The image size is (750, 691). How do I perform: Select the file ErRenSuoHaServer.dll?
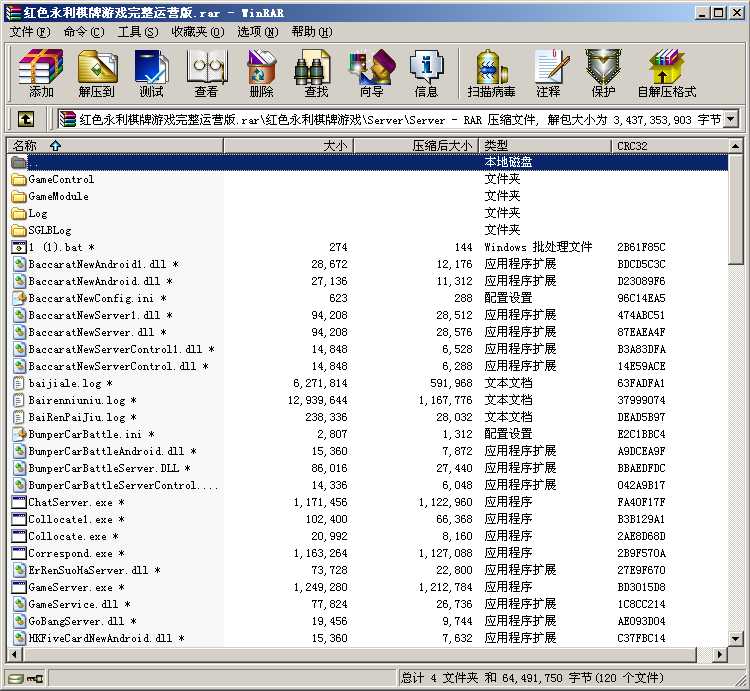pyautogui.click(x=94, y=570)
